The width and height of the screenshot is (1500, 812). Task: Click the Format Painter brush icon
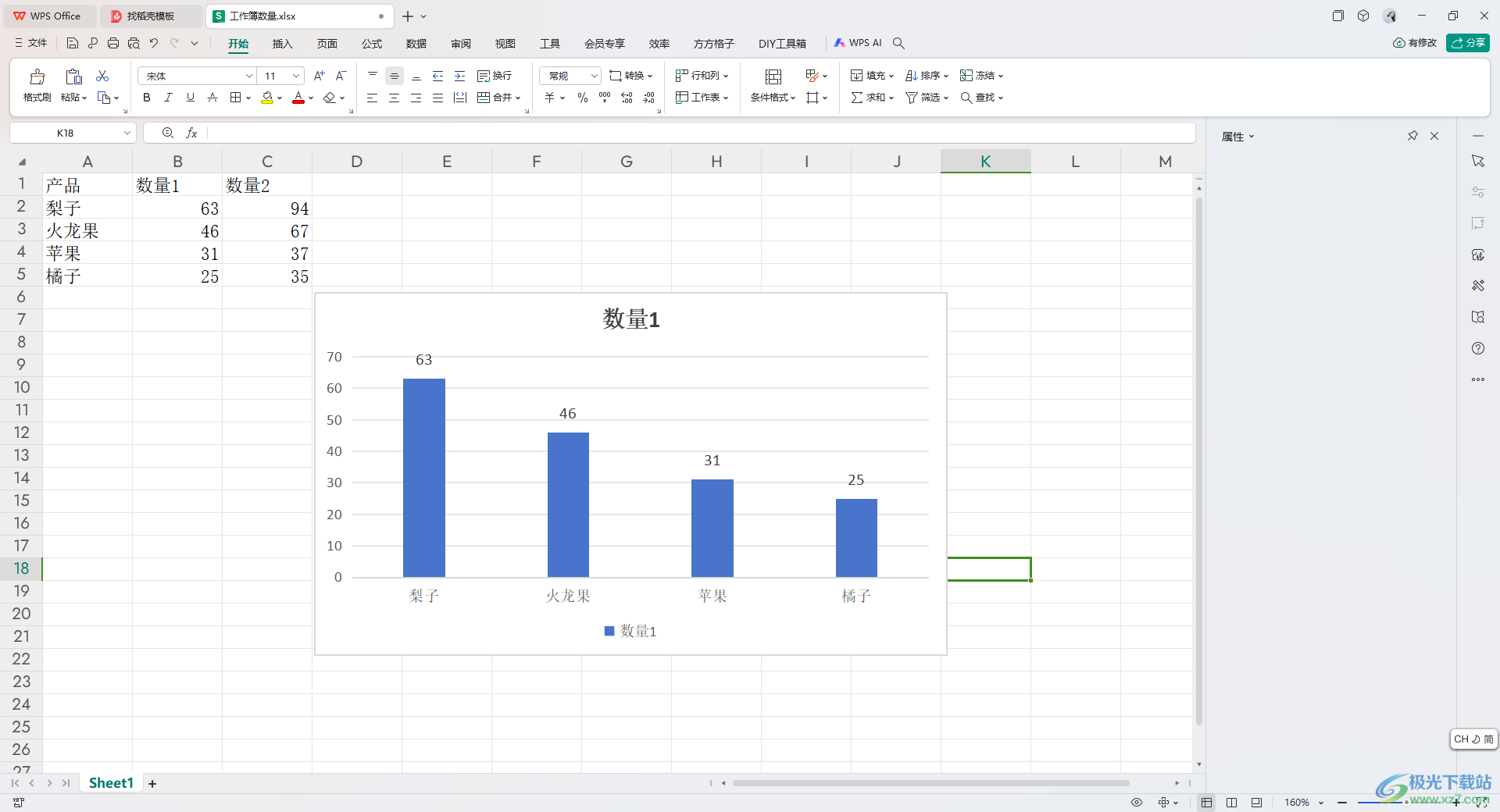coord(37,77)
